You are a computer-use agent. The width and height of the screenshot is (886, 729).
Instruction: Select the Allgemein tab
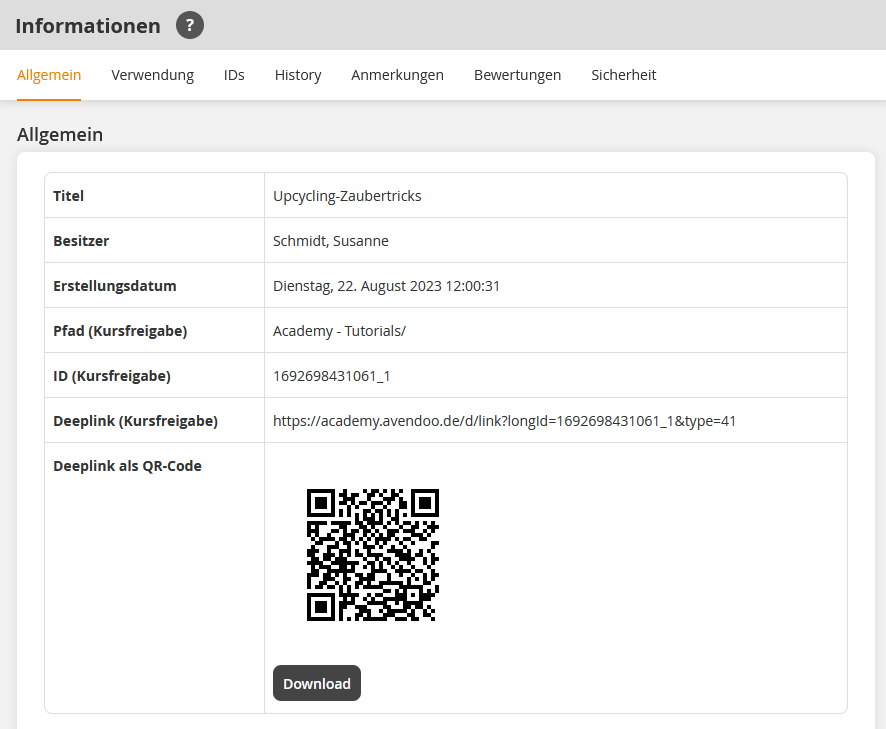49,75
